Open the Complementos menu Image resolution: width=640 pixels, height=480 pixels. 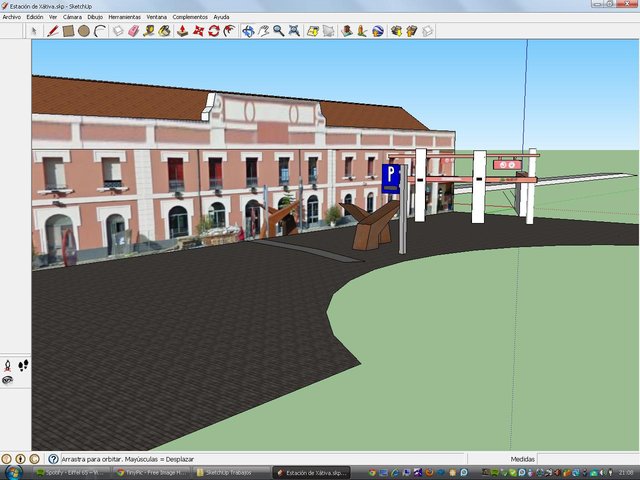[190, 17]
